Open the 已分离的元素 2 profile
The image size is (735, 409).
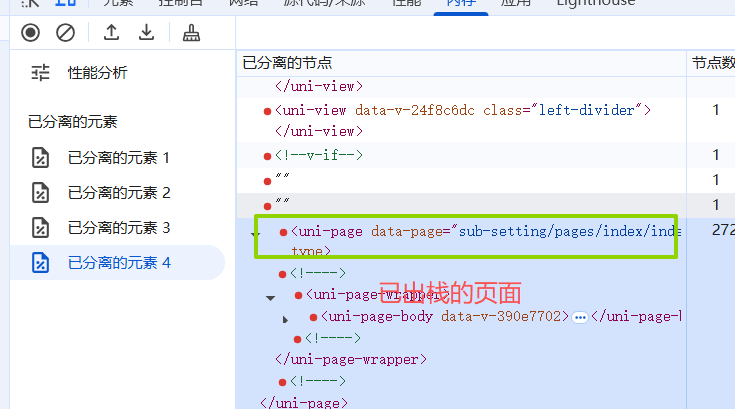pyautogui.click(x=119, y=193)
